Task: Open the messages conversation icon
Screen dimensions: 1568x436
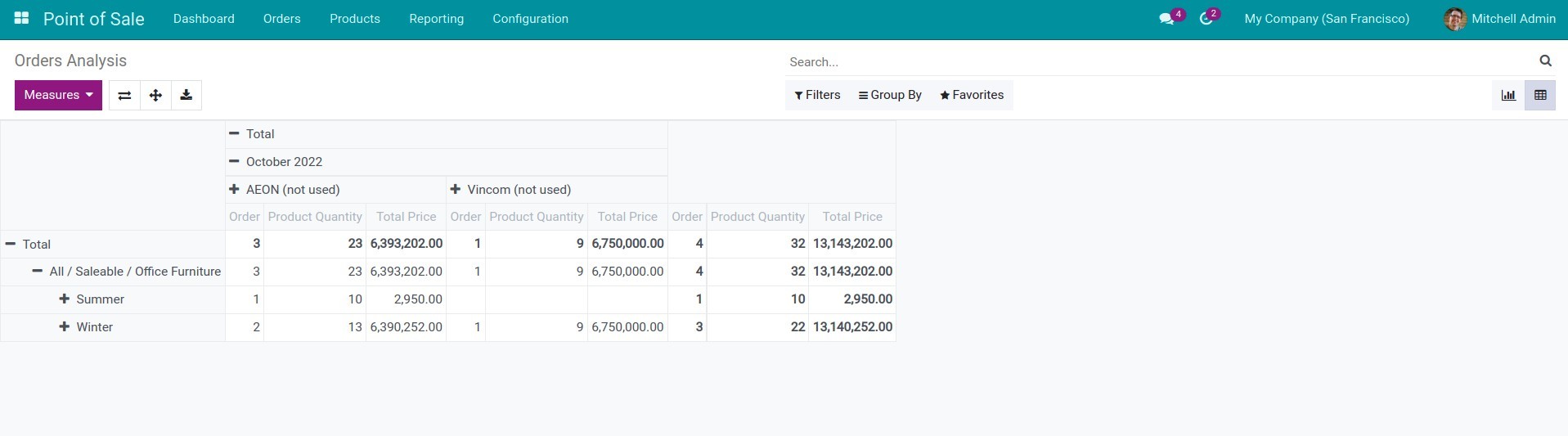Action: click(1166, 19)
